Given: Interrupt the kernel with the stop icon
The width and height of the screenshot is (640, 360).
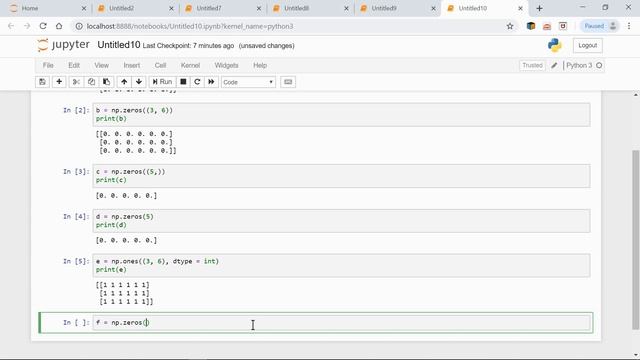Looking at the screenshot, I should point(183,82).
